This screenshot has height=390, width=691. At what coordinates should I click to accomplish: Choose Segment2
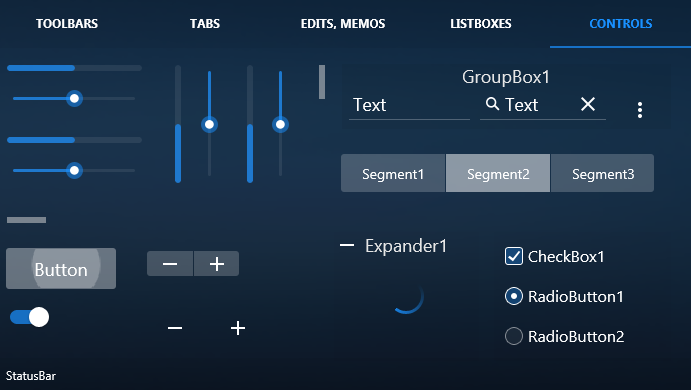click(x=498, y=173)
